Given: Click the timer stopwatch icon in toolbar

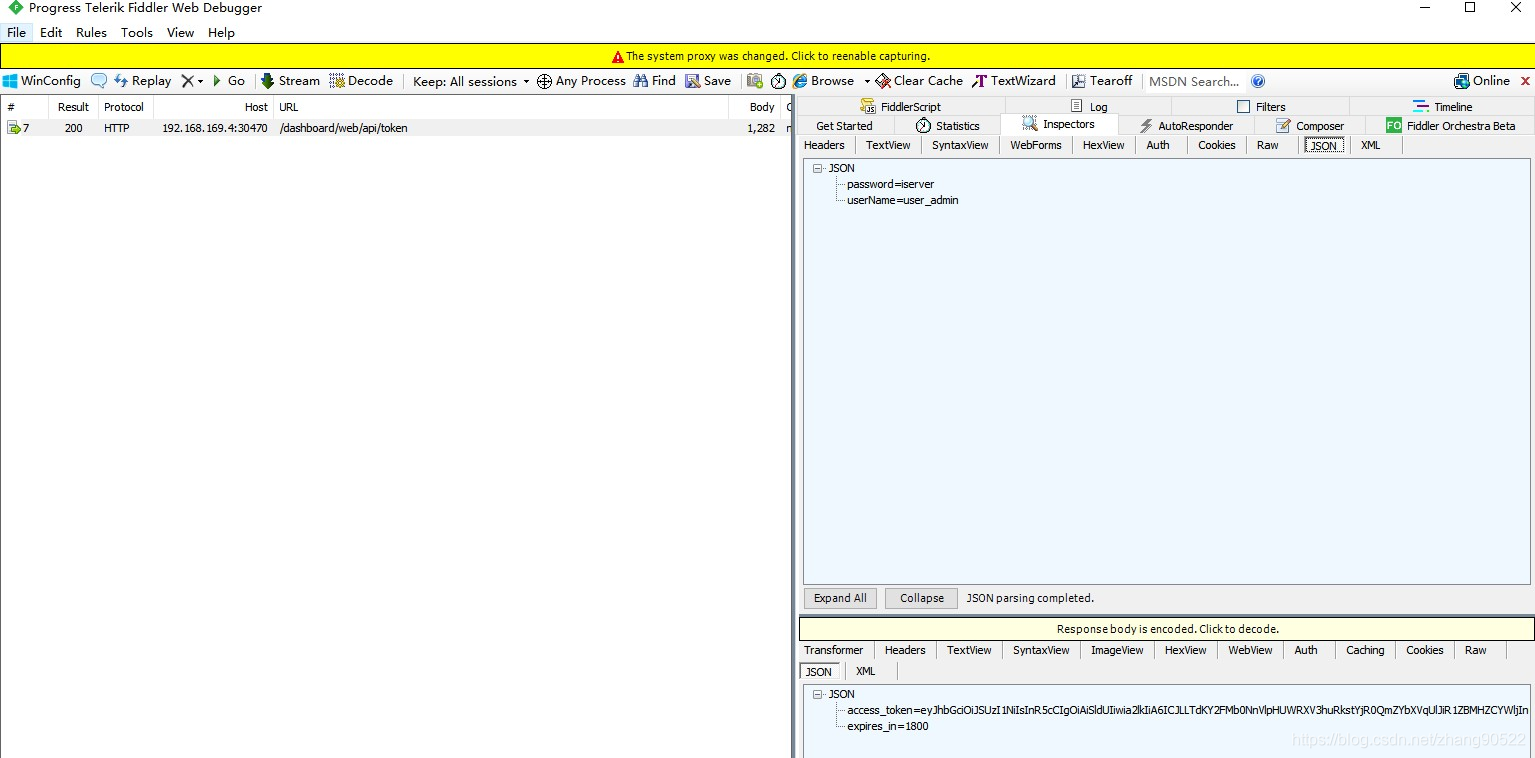Looking at the screenshot, I should [779, 81].
